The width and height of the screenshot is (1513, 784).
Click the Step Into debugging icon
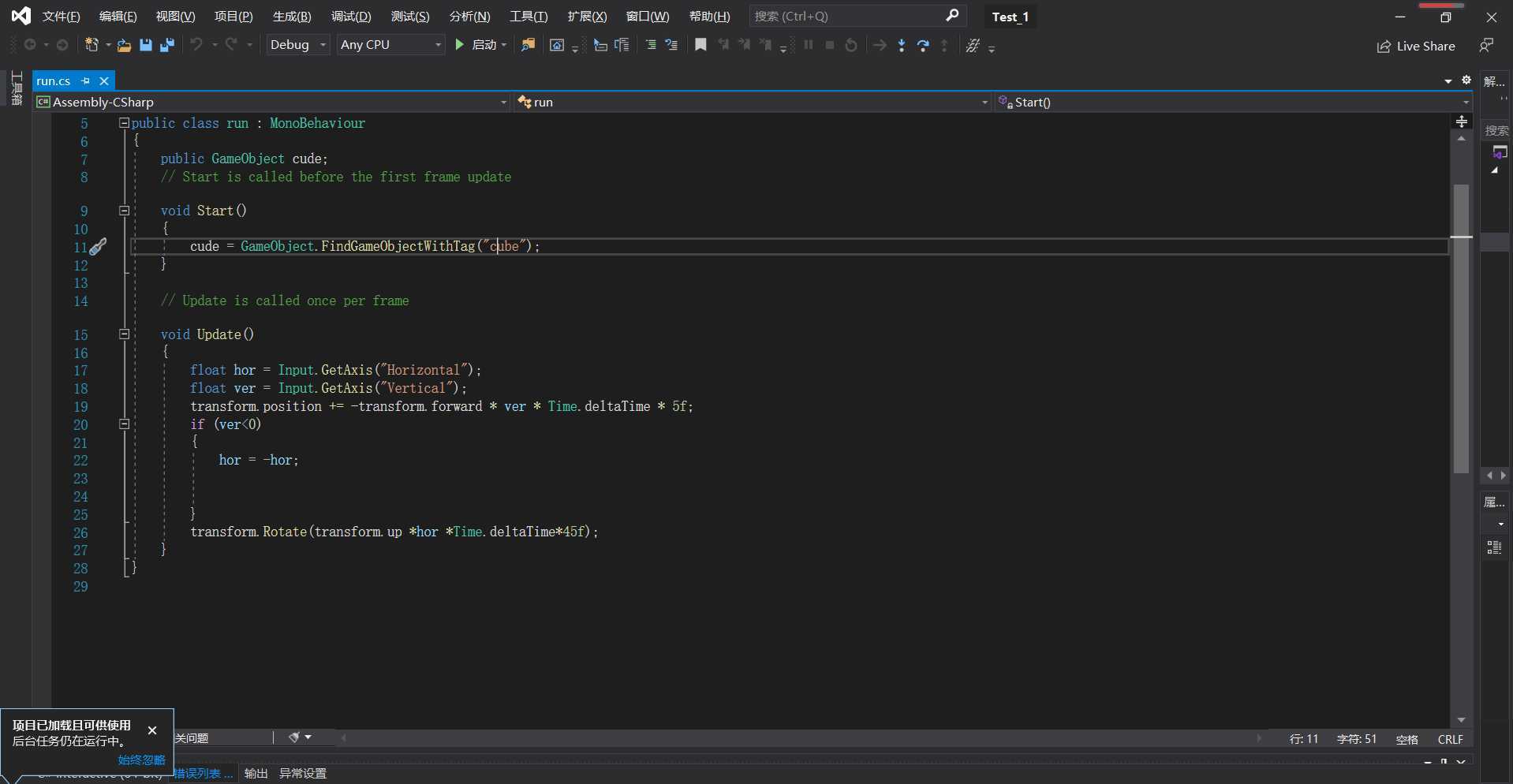(x=902, y=45)
